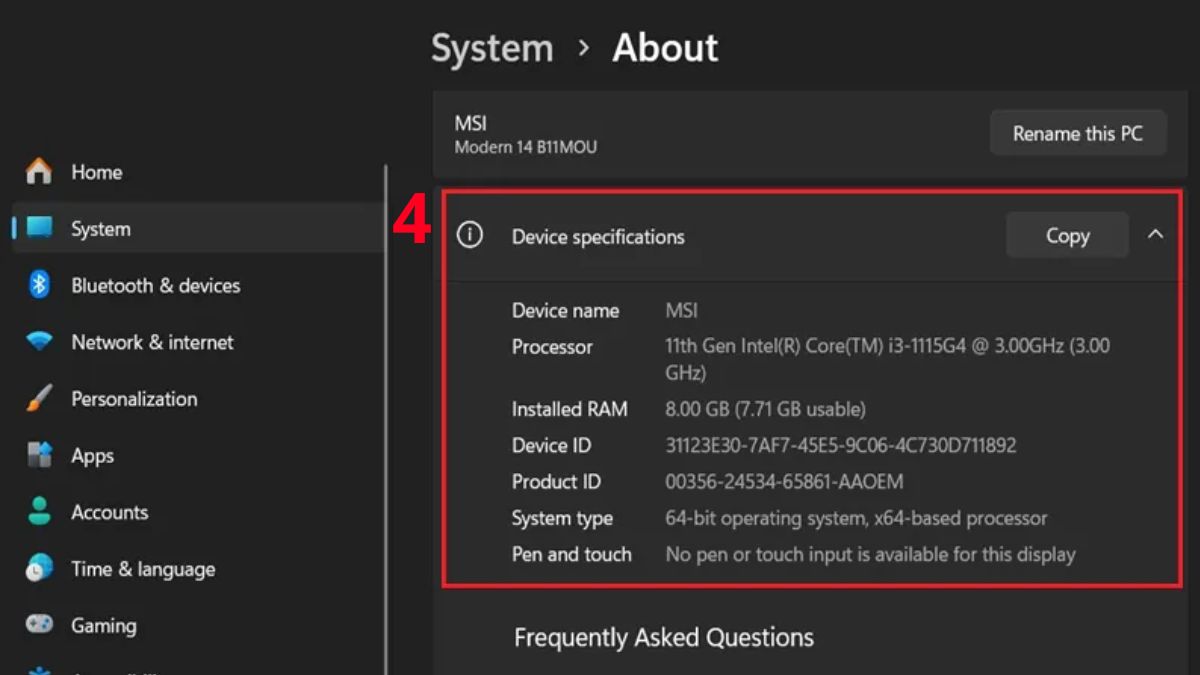The height and width of the screenshot is (675, 1200).
Task: Copy the device specifications
Action: (x=1067, y=236)
